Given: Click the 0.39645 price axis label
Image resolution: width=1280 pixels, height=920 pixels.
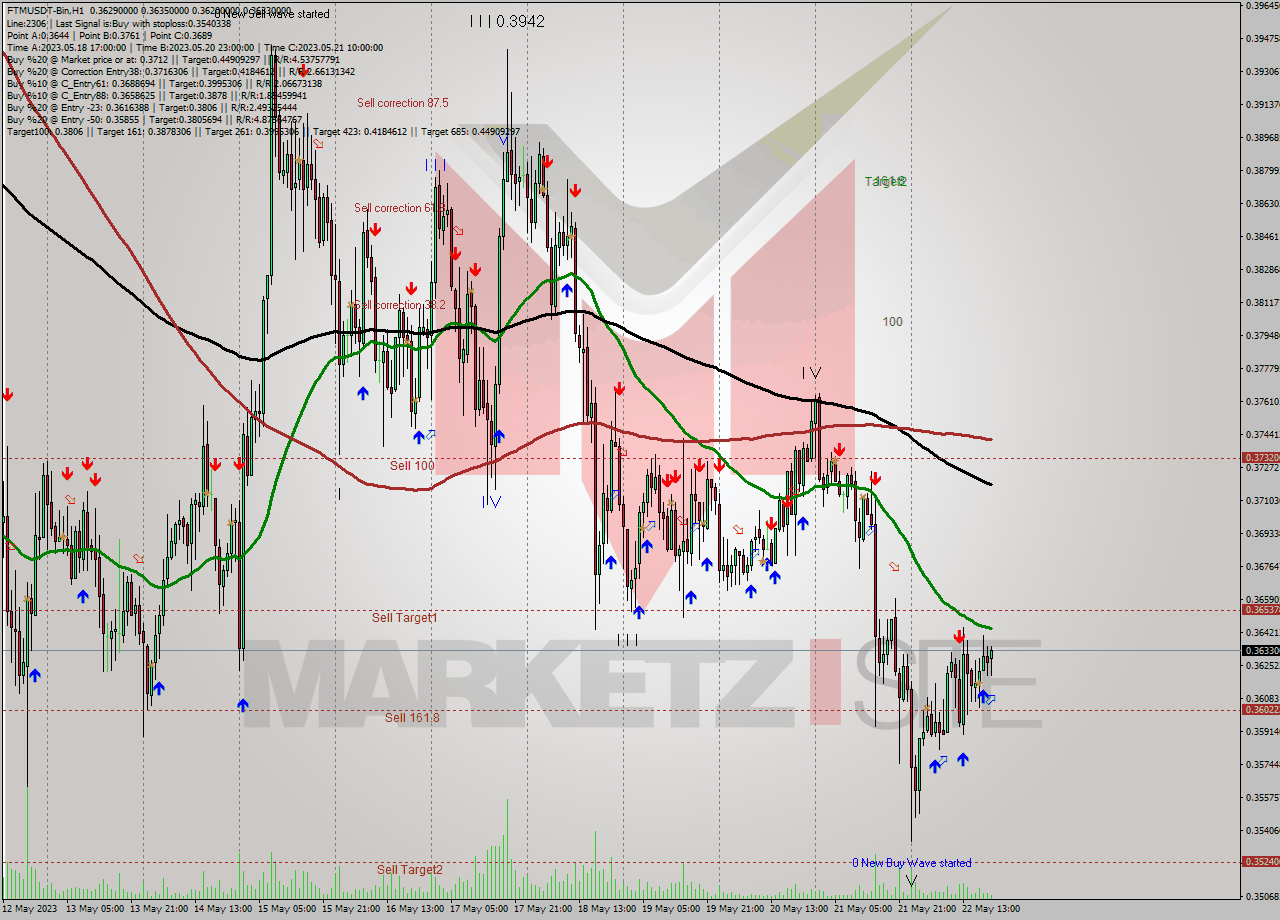Looking at the screenshot, I should coord(1263,5).
